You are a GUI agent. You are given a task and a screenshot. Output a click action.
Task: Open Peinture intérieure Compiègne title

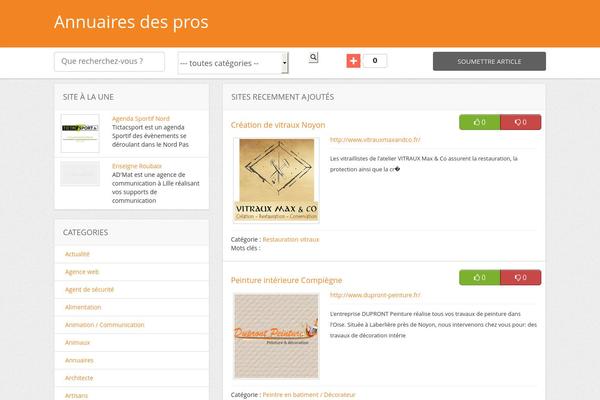point(286,280)
